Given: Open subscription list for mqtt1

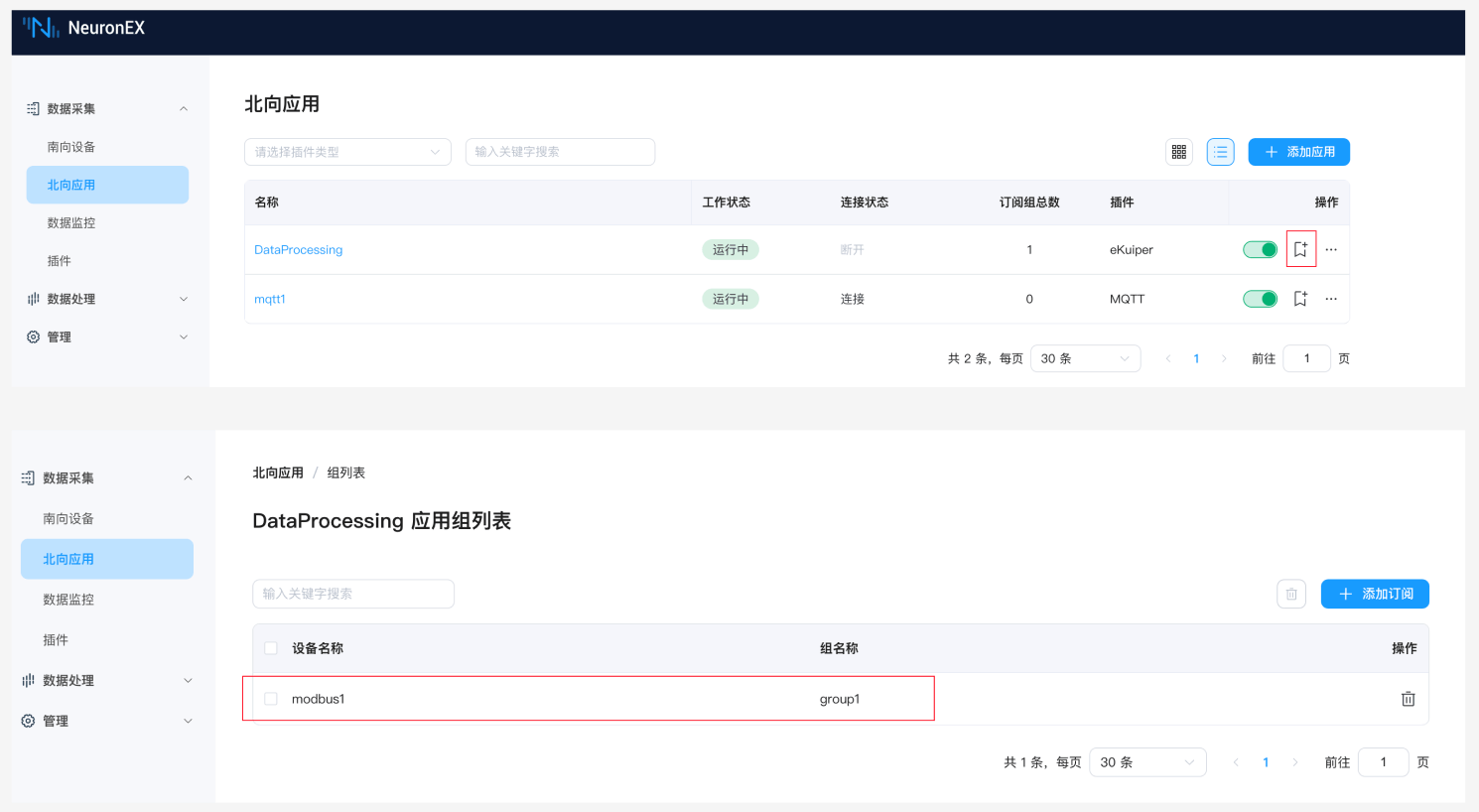Looking at the screenshot, I should click(1300, 299).
